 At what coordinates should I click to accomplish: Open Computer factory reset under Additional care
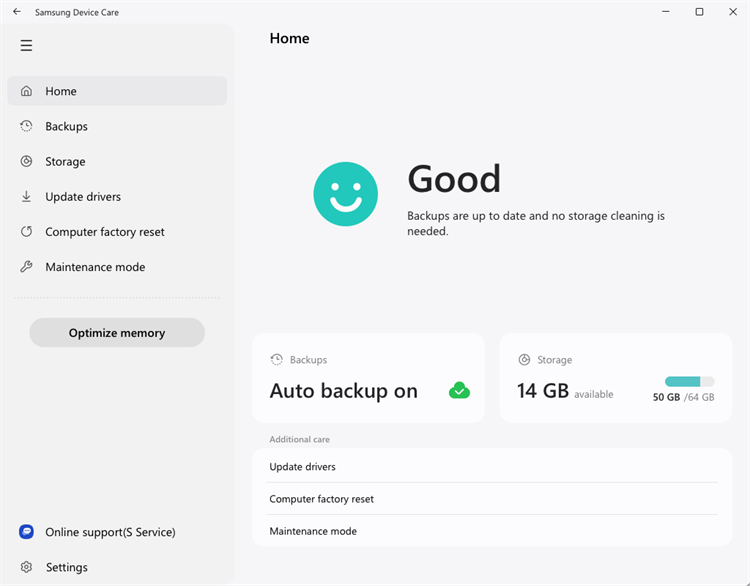click(492, 498)
